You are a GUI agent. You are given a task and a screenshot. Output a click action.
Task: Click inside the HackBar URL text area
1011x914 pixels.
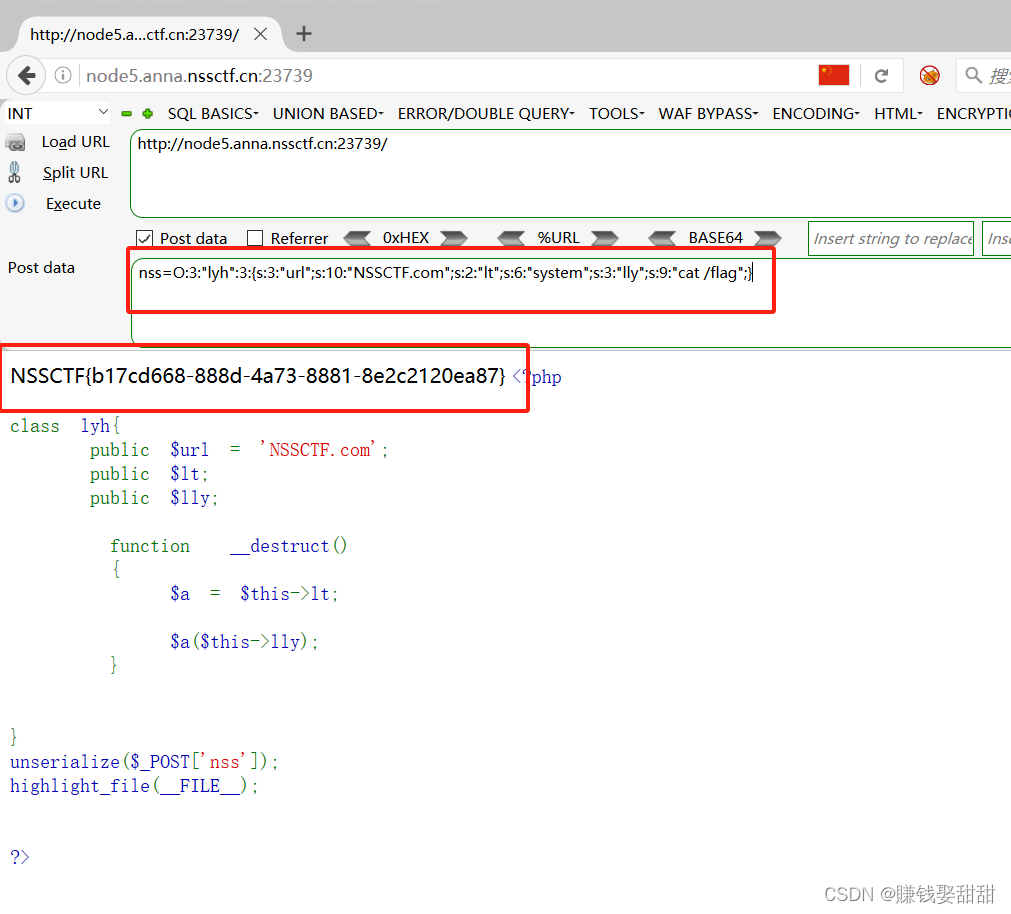tap(571, 173)
